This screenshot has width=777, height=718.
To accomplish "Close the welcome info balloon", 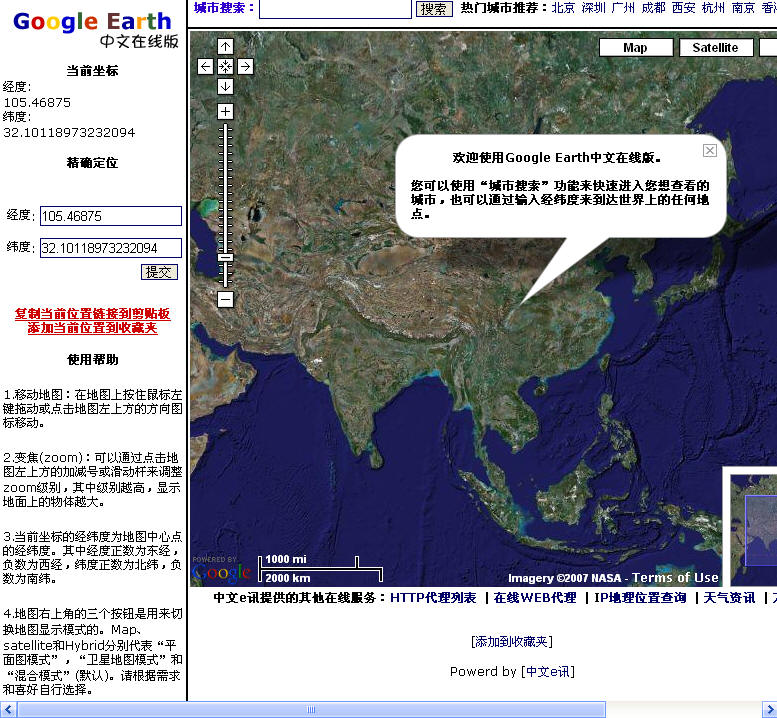I will coord(710,151).
